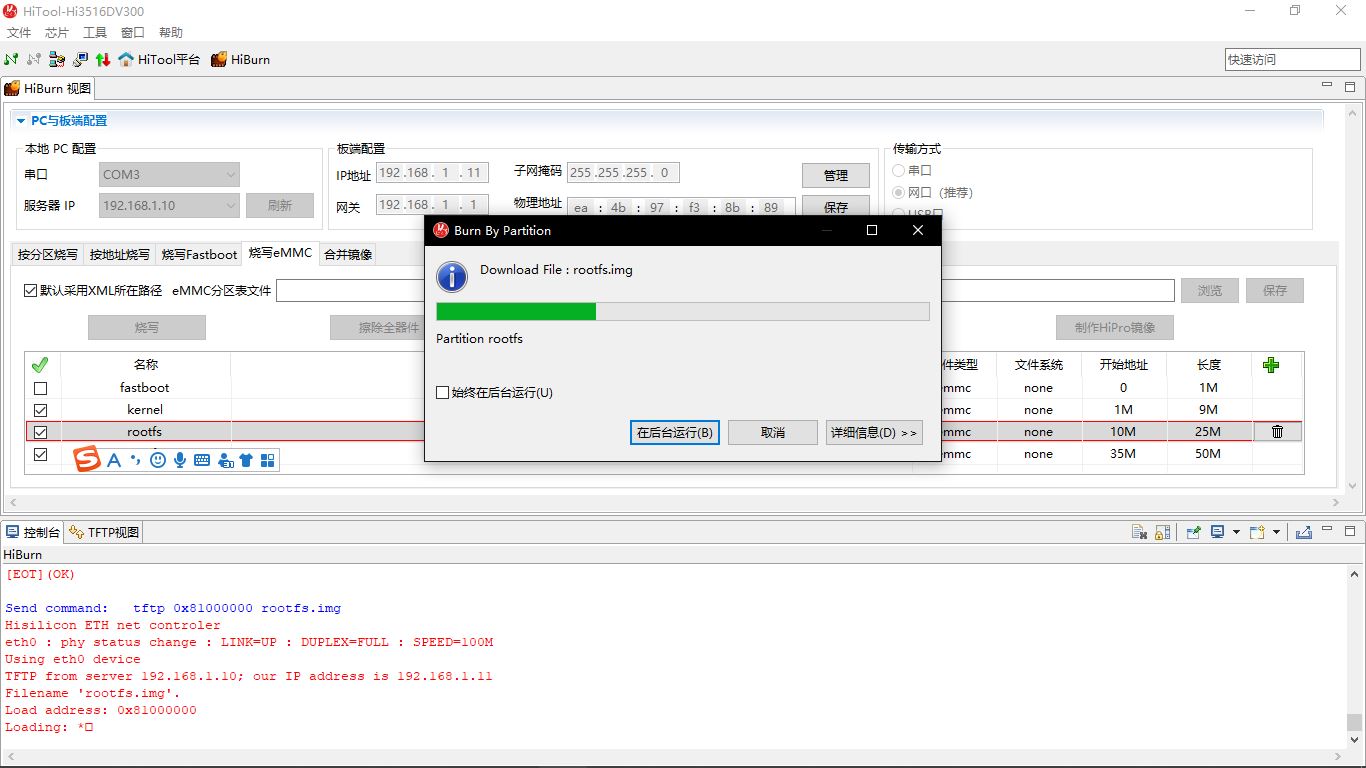Click the console vertical scrollbar thumb
This screenshot has height=768, width=1366.
click(x=1354, y=721)
